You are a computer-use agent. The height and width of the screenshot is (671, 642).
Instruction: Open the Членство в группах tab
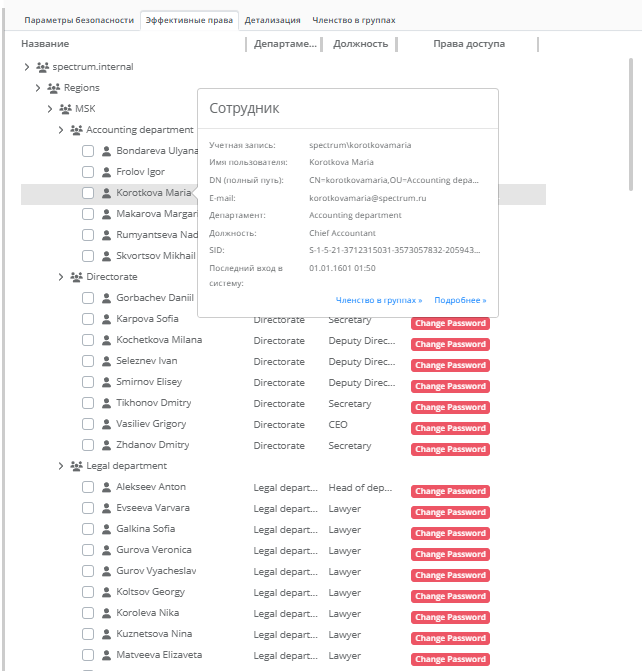[353, 20]
